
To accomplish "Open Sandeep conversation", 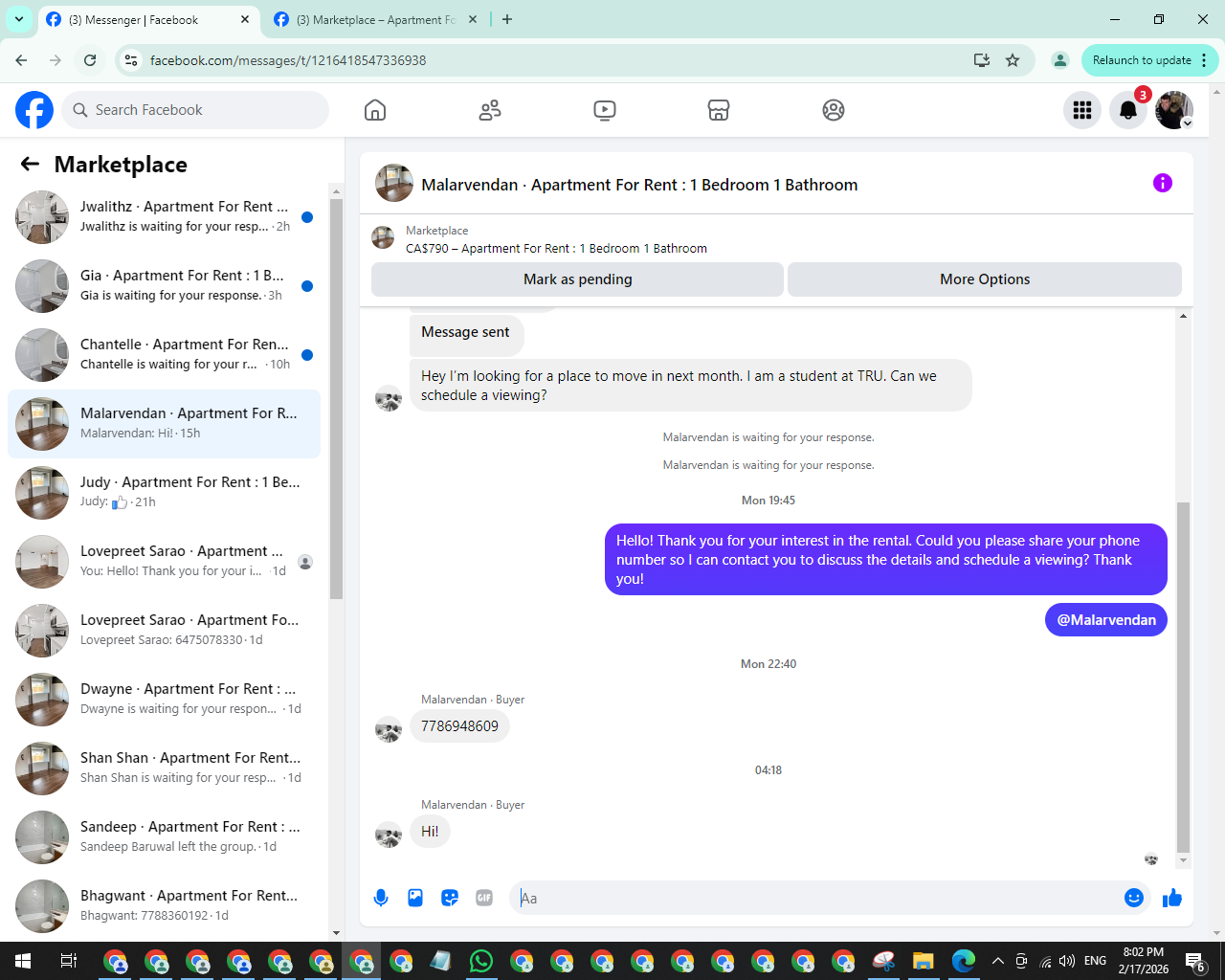I will pyautogui.click(x=164, y=837).
